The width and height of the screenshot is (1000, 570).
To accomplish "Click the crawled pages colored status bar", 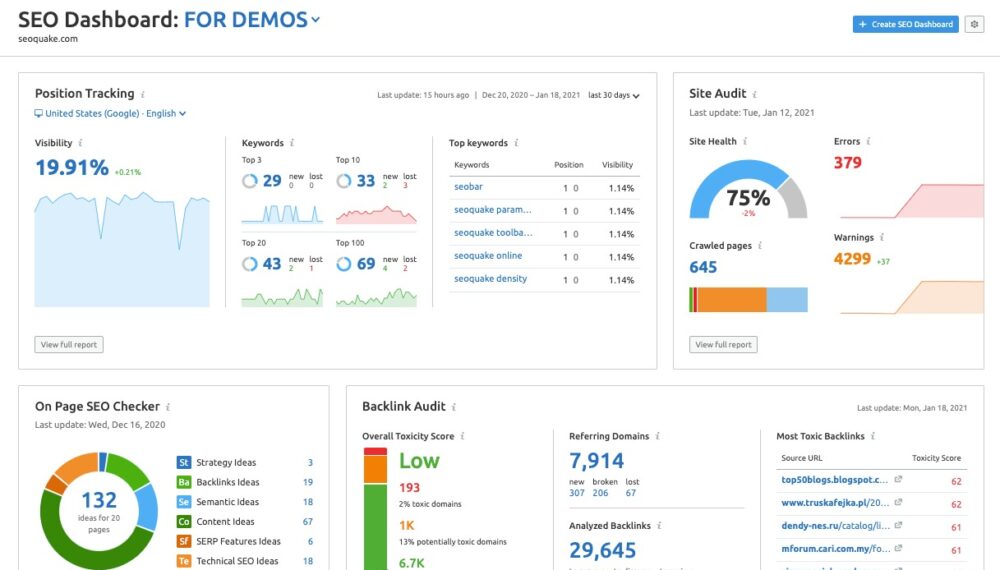I will [748, 300].
